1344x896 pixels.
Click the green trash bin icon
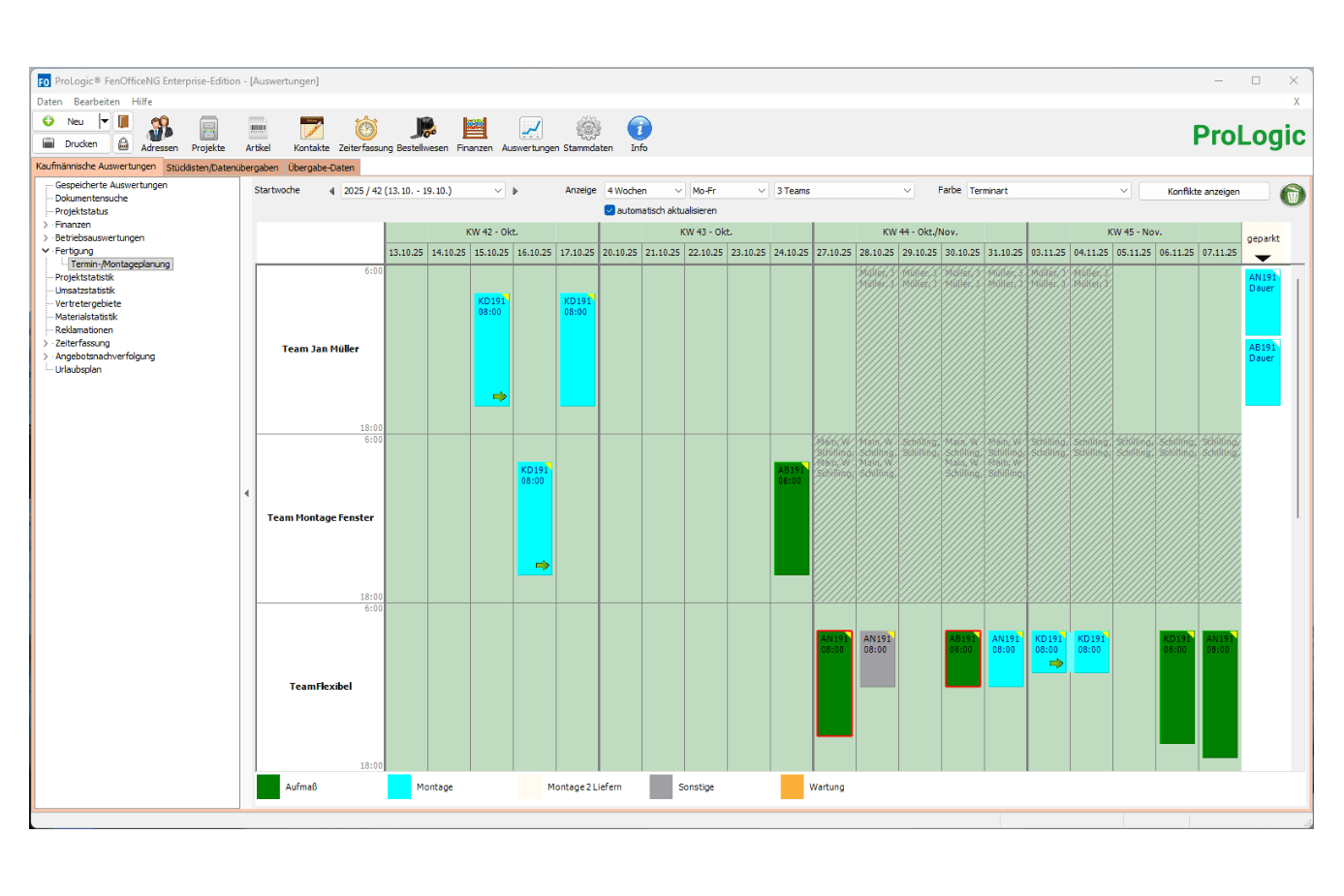coord(1292,195)
